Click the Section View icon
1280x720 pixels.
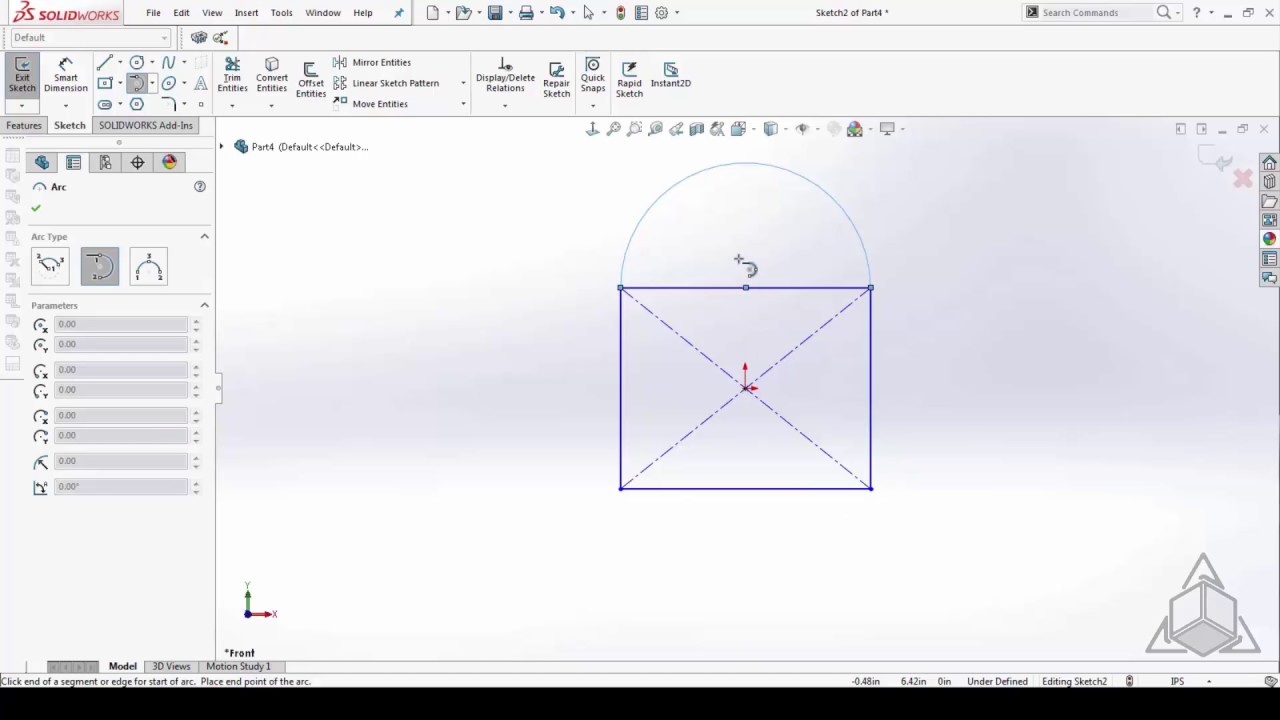point(697,129)
